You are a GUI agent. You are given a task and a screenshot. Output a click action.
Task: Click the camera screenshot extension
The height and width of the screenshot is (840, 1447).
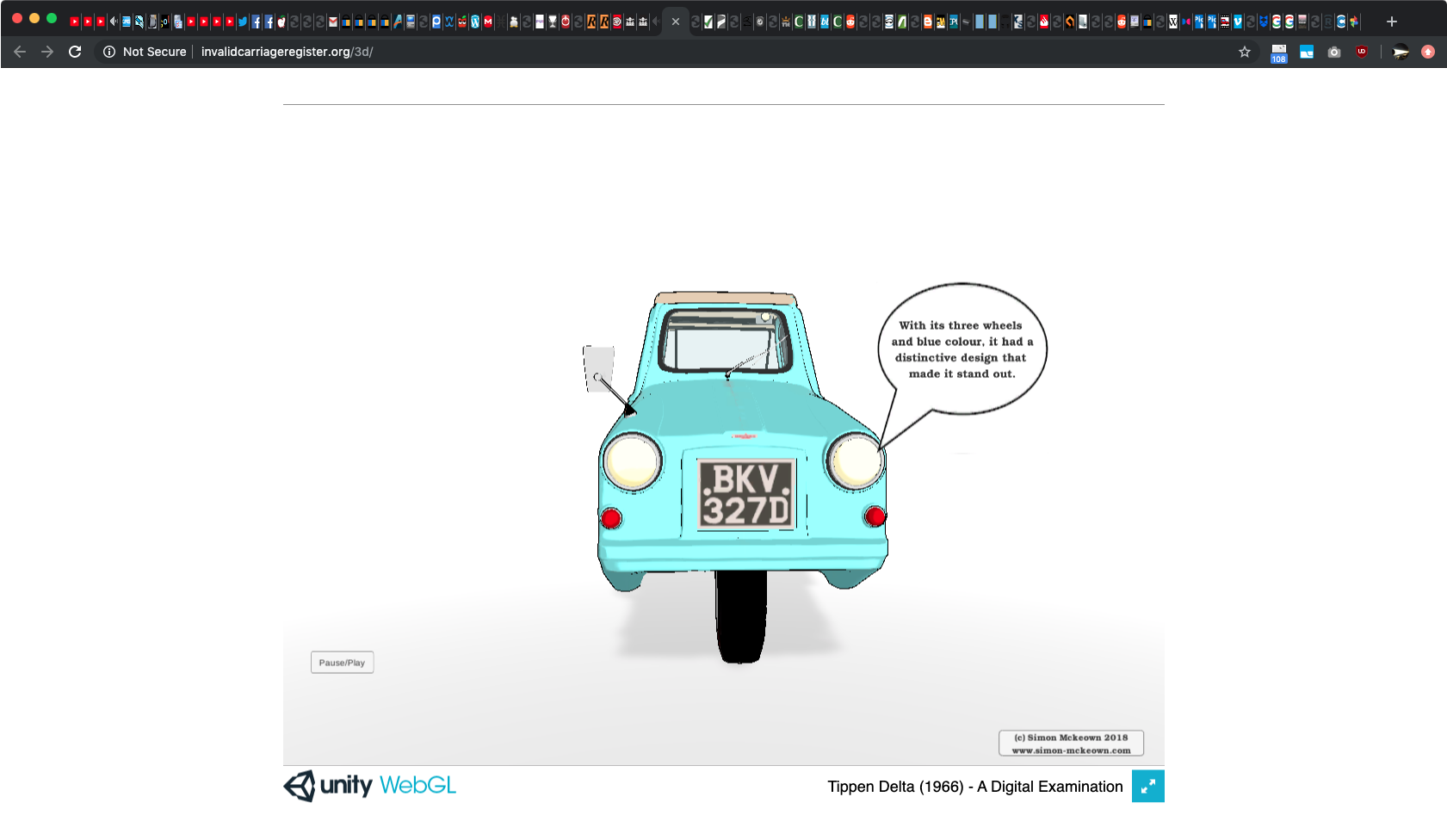1334,52
